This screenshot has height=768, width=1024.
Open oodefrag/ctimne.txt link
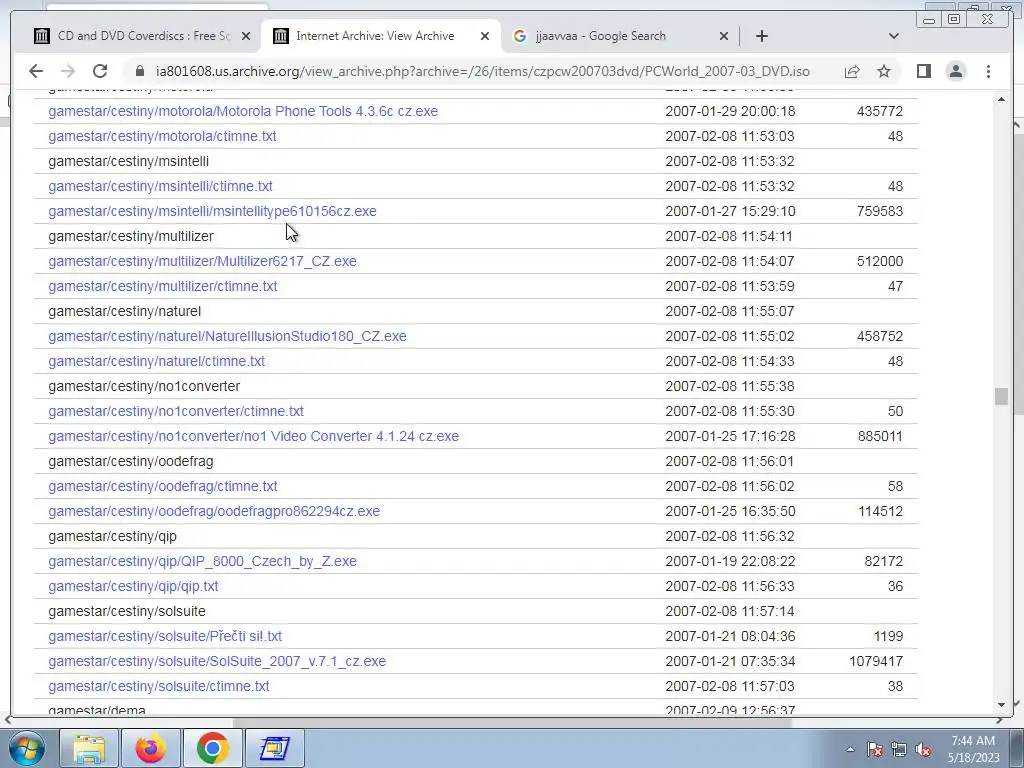click(x=163, y=487)
